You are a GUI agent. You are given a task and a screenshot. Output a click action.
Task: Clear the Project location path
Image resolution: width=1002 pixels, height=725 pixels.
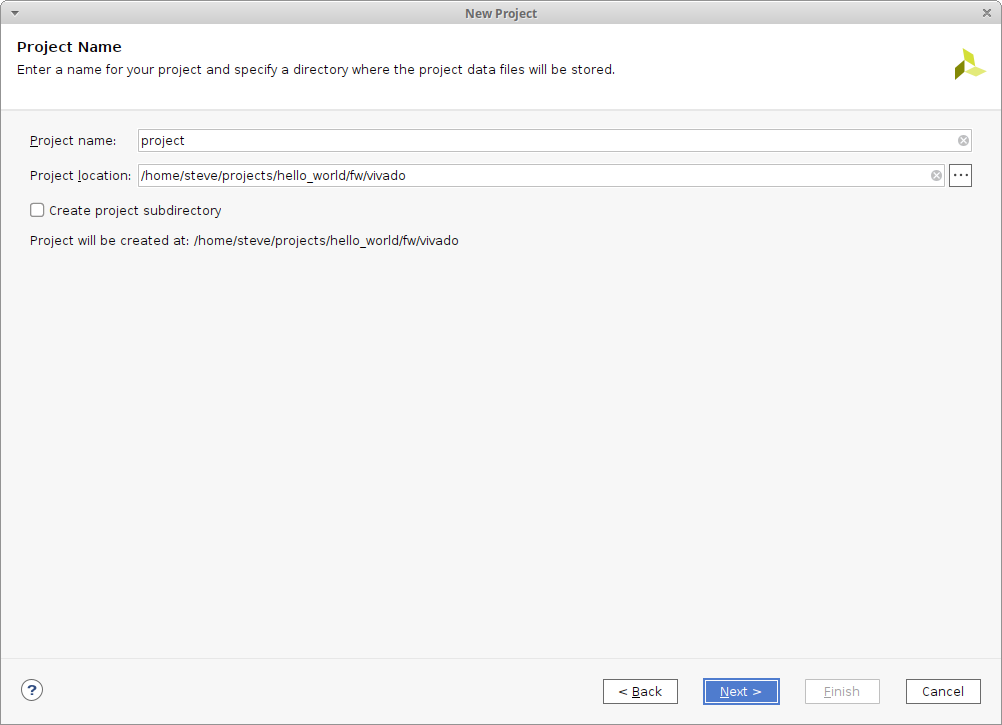[x=936, y=176]
